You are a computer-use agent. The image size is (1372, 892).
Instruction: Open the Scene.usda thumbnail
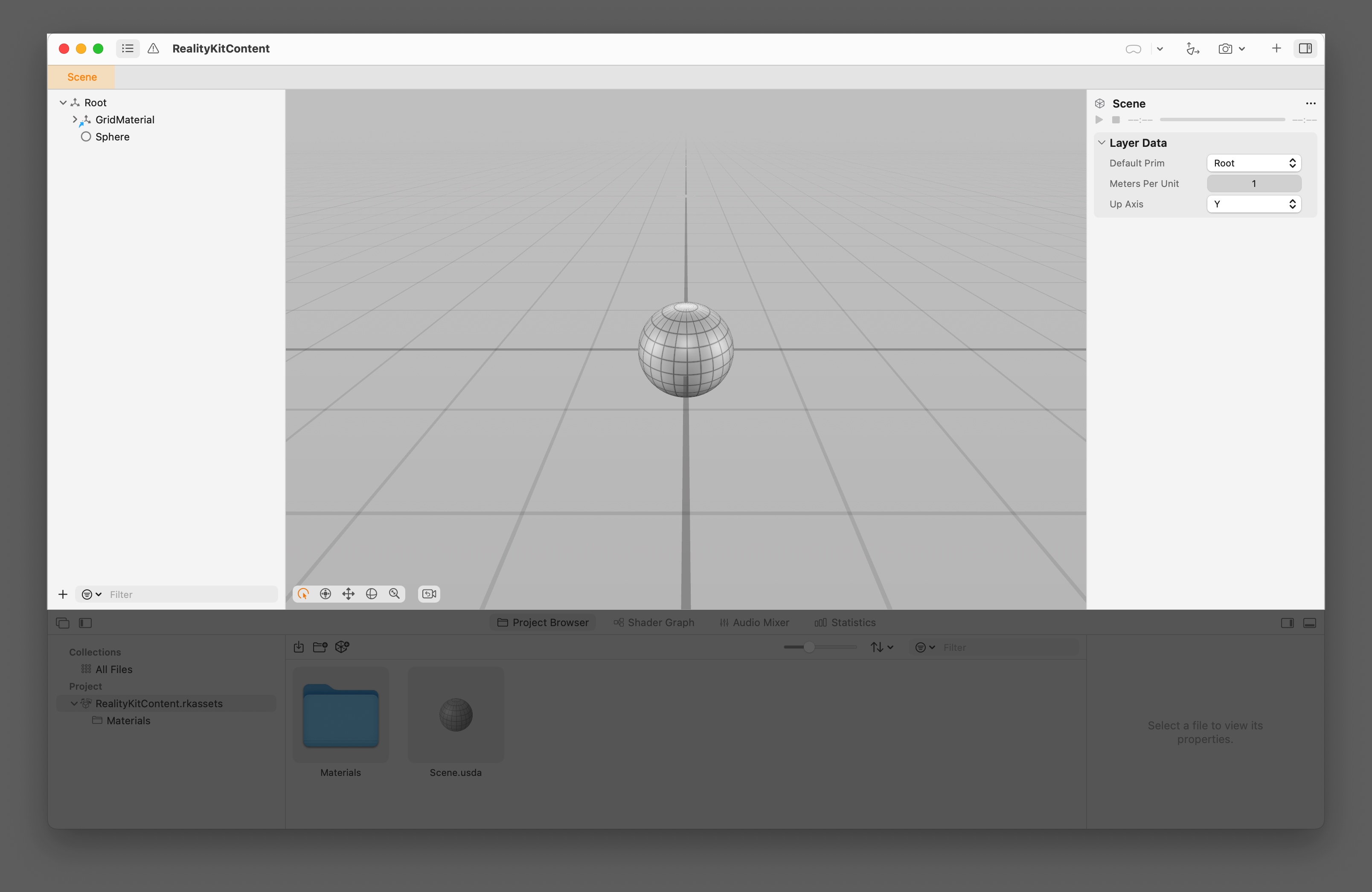455,715
